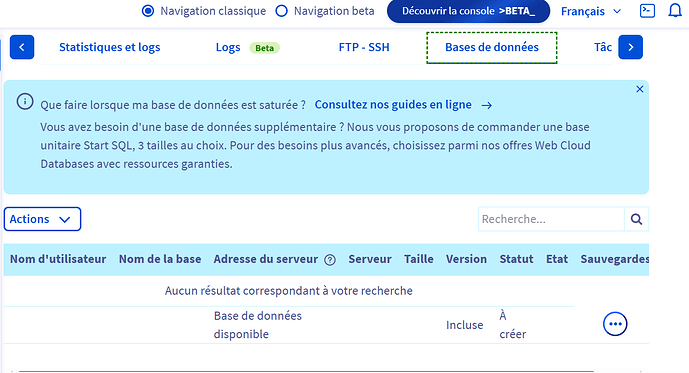Image resolution: width=689 pixels, height=373 pixels.
Task: Click Découvrir la console BETA button
Action: (468, 11)
